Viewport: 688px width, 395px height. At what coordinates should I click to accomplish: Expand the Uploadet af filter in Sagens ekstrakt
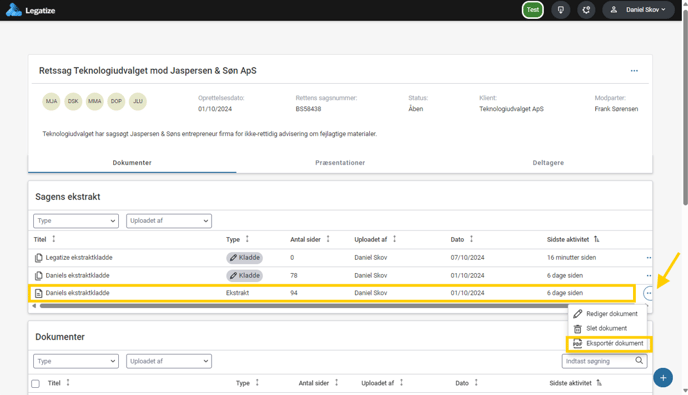[169, 221]
